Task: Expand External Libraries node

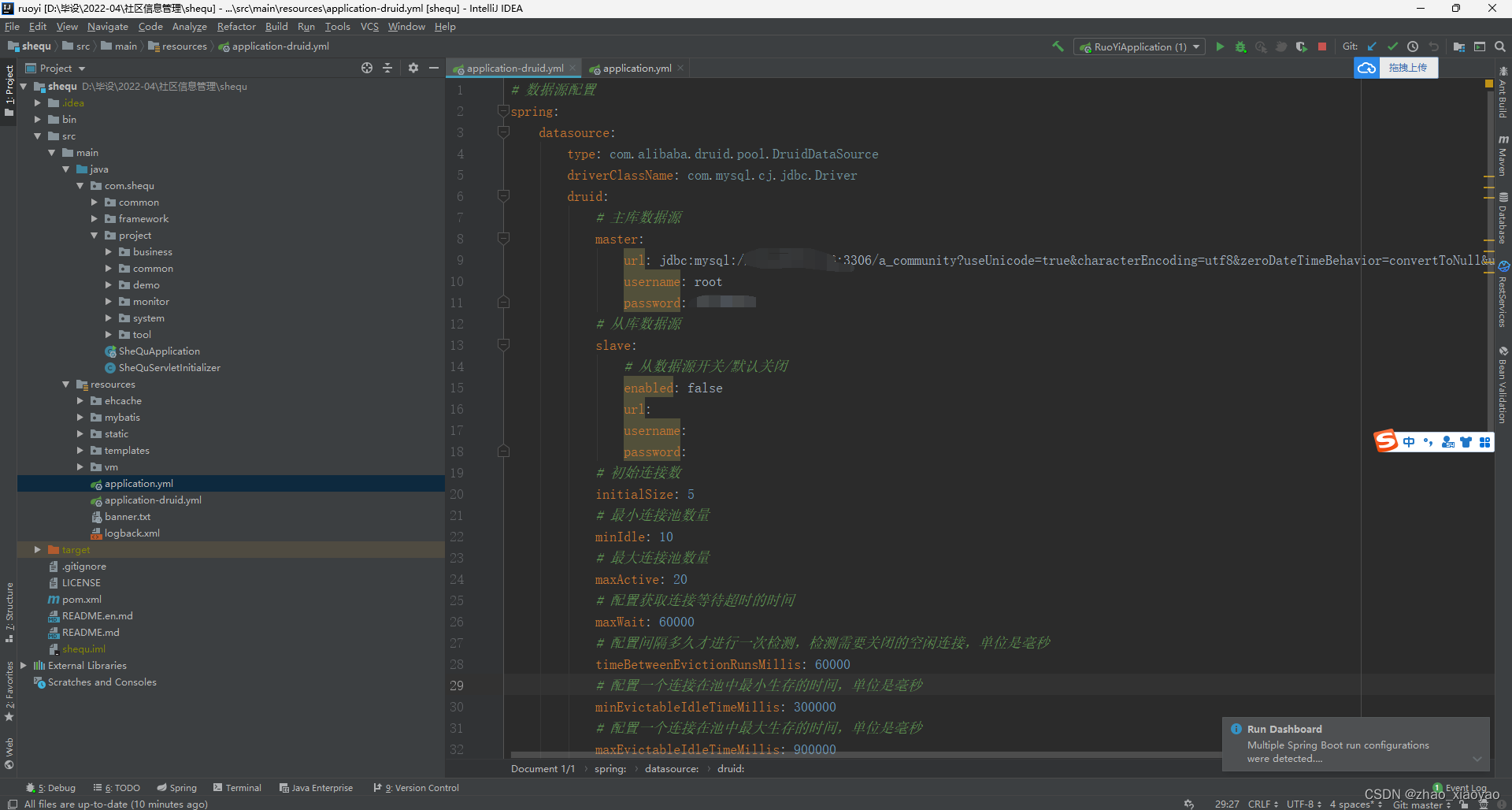Action: click(23, 666)
